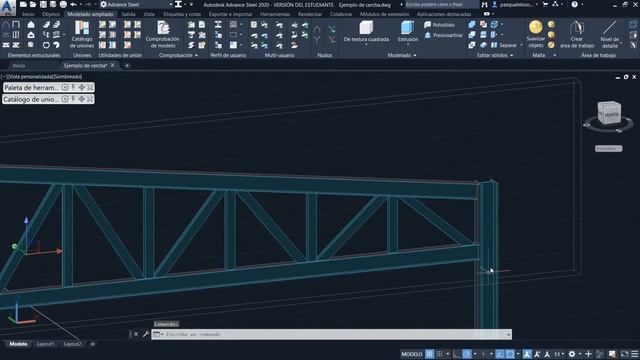Click the command line input field
Image resolution: width=640 pixels, height=360 pixels.
[x=332, y=334]
